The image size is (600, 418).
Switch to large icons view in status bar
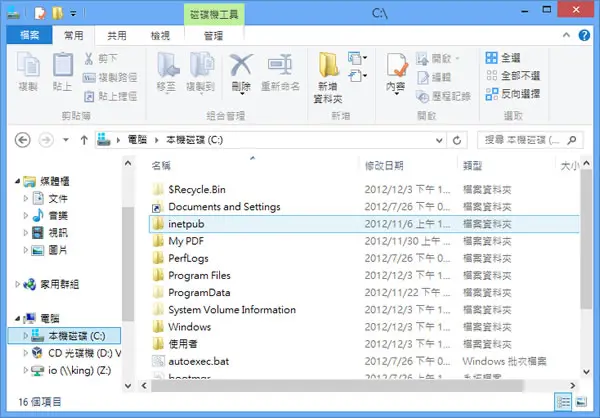click(x=582, y=402)
